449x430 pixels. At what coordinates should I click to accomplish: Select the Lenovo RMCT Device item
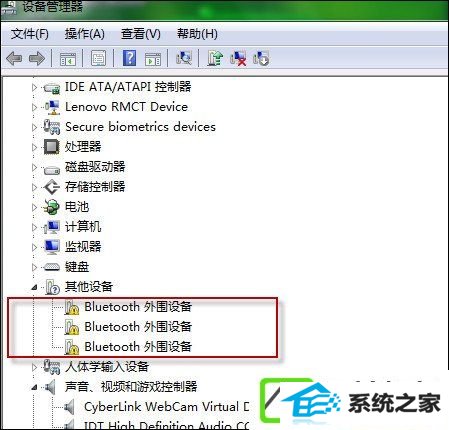coord(126,107)
